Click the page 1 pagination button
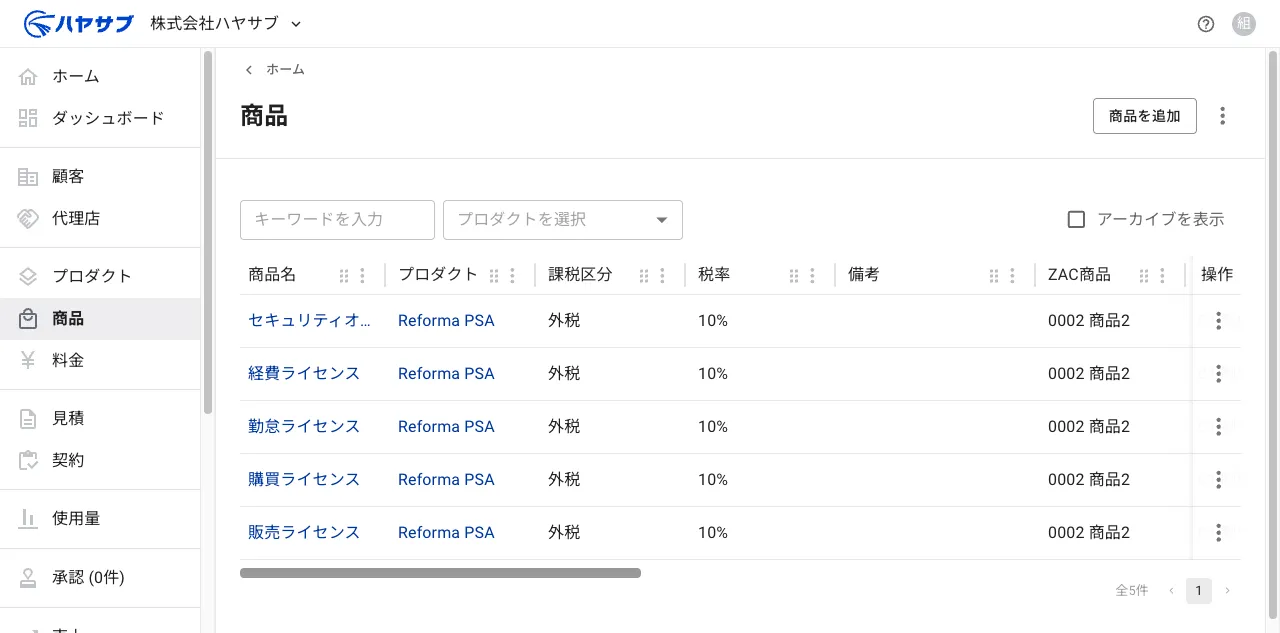This screenshot has height=633, width=1280. (x=1199, y=591)
